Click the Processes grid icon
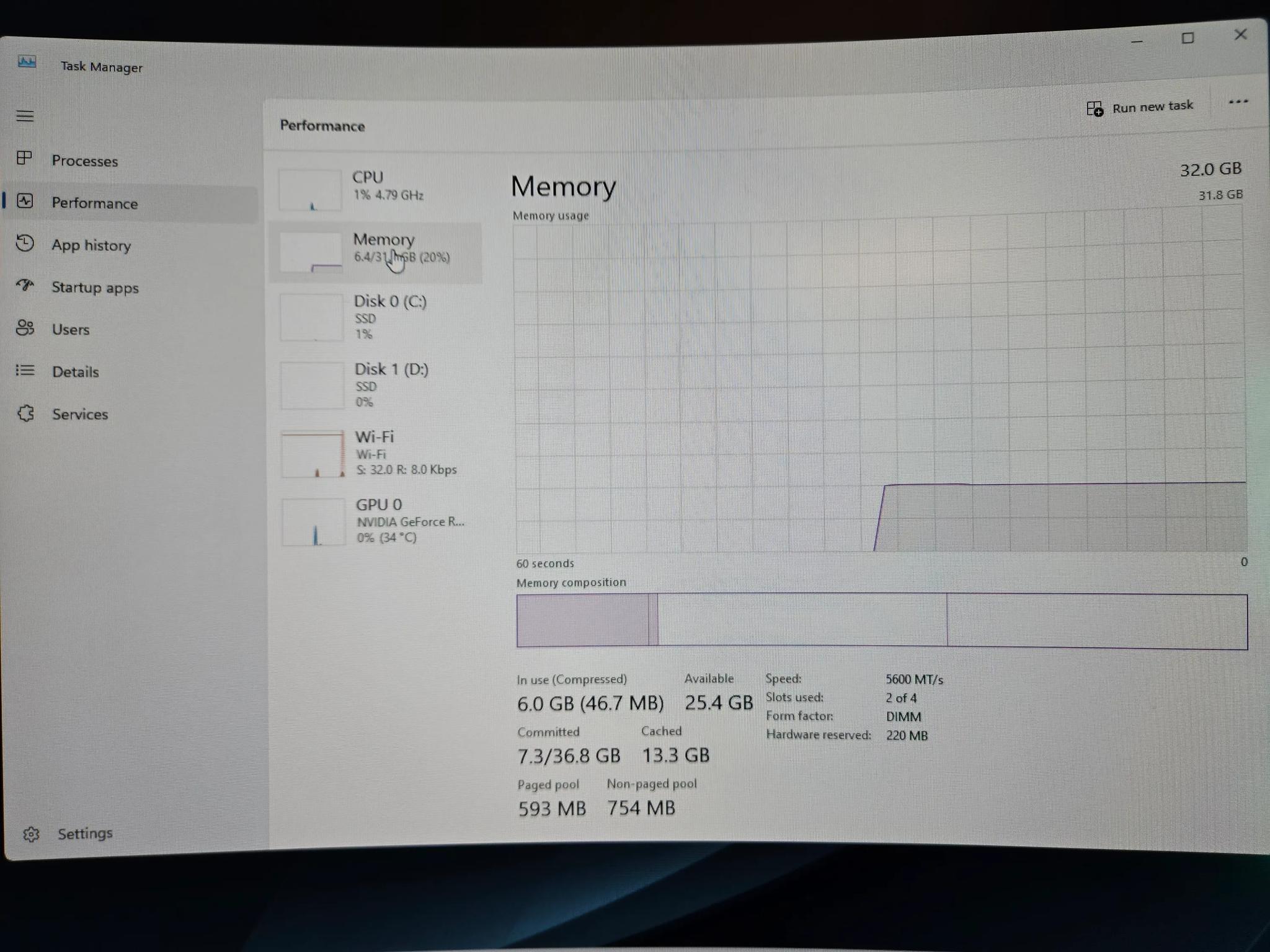The height and width of the screenshot is (952, 1270). 24,159
